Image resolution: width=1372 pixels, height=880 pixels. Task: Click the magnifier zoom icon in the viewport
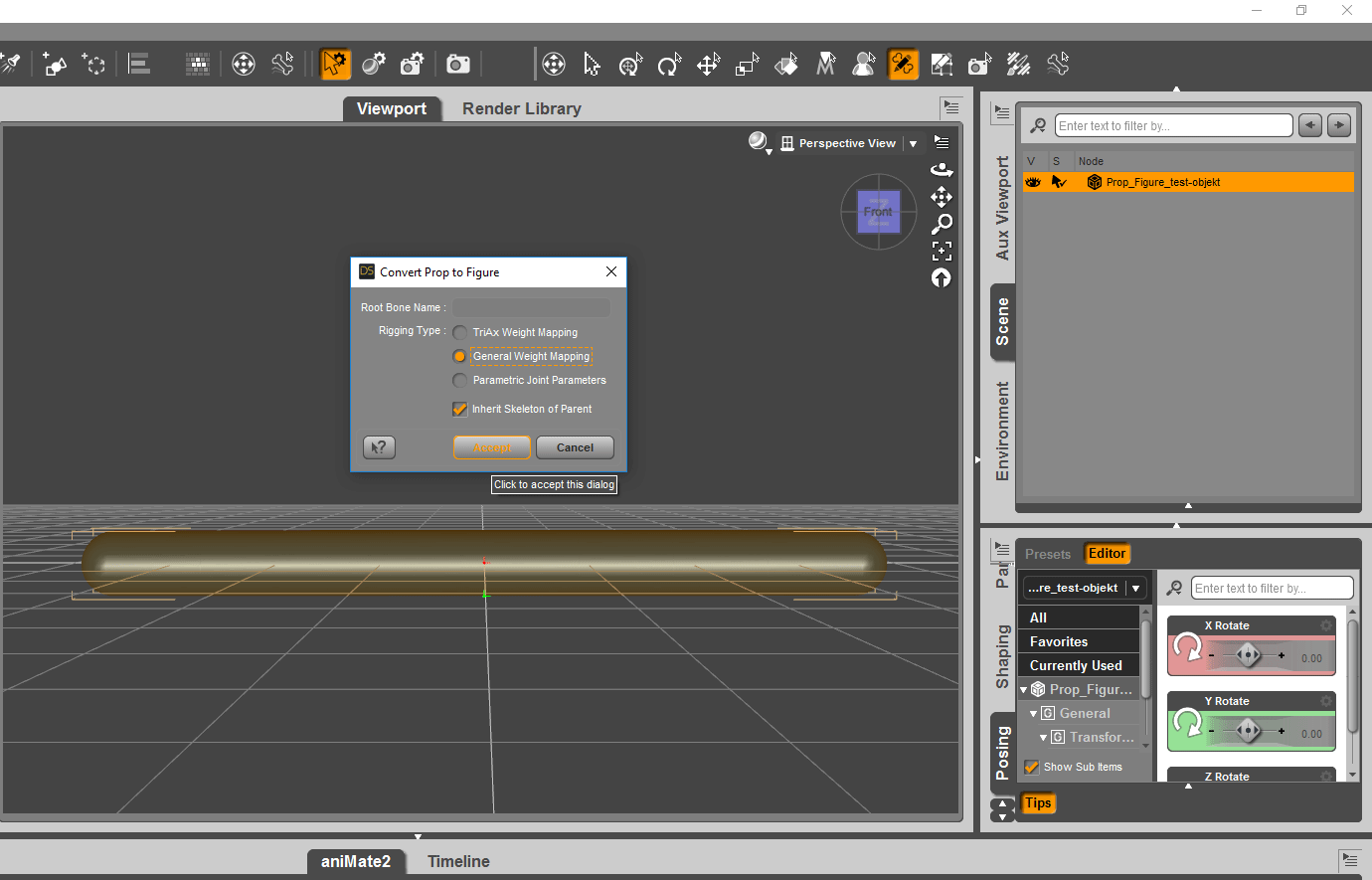[x=942, y=224]
